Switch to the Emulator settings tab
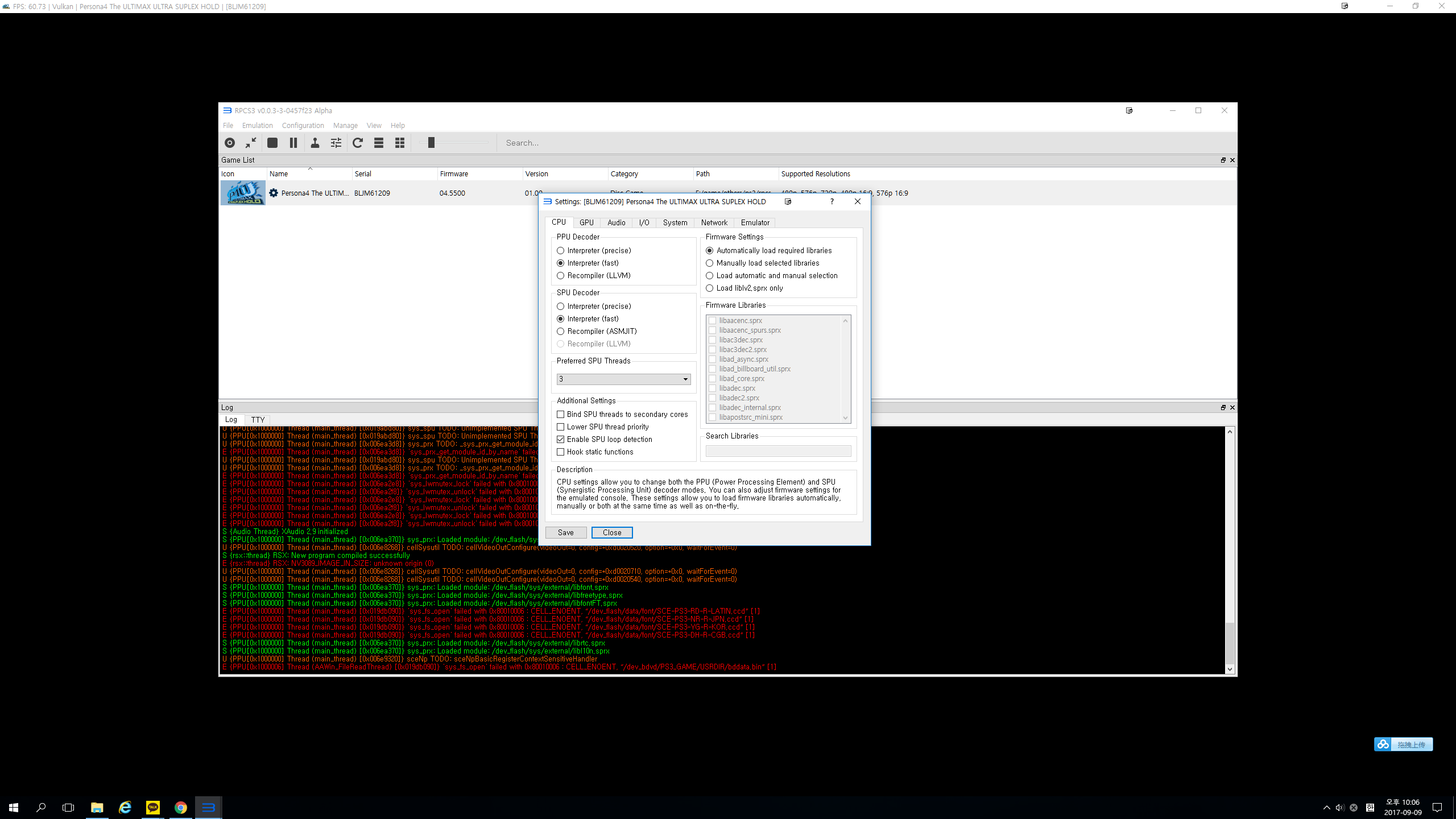 tap(755, 222)
